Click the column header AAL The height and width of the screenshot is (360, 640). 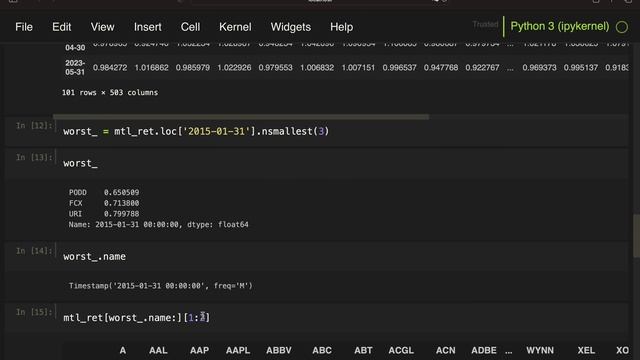[158, 351]
